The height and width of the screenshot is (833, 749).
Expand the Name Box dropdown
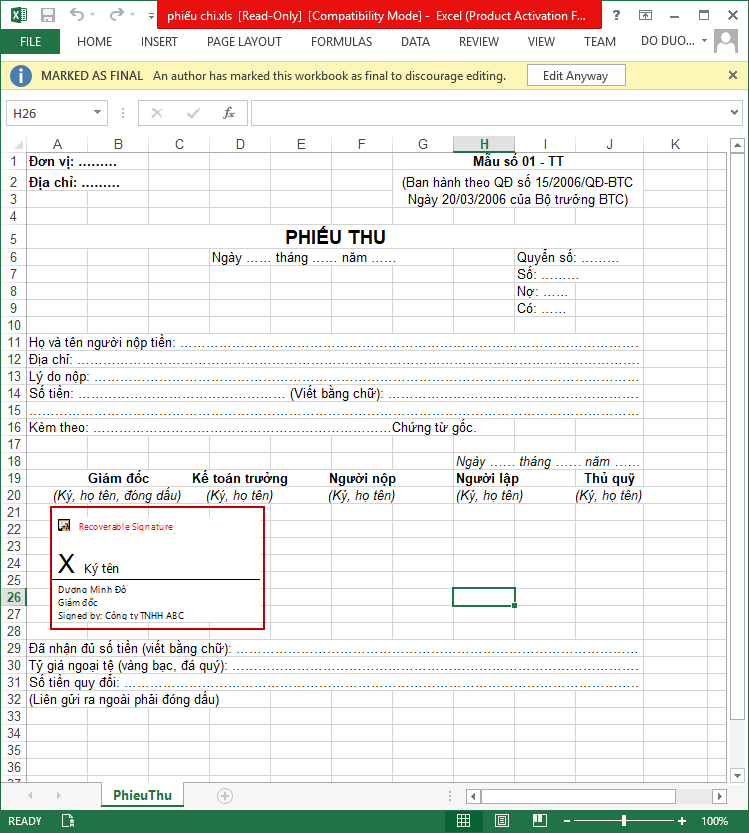click(x=98, y=113)
